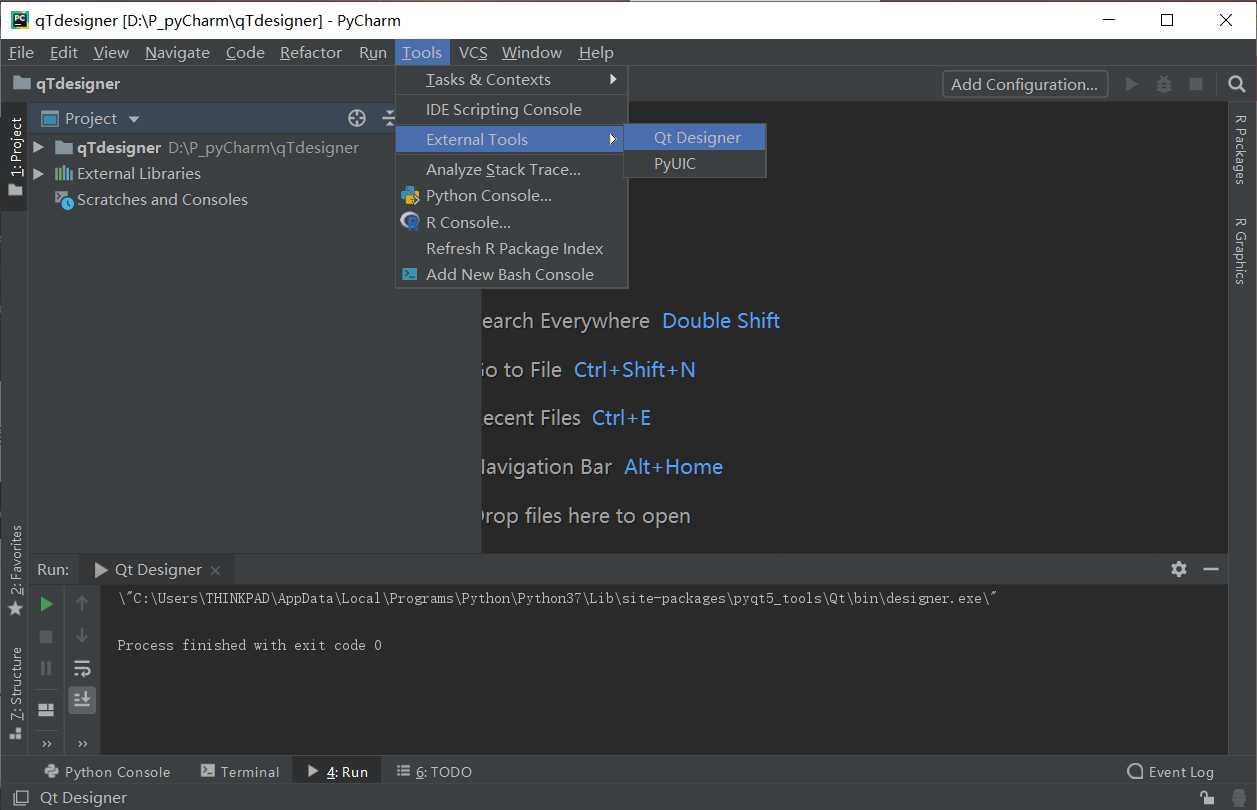The height and width of the screenshot is (810, 1257).
Task: Expand the qTdesigner project tree node
Action: [x=39, y=147]
